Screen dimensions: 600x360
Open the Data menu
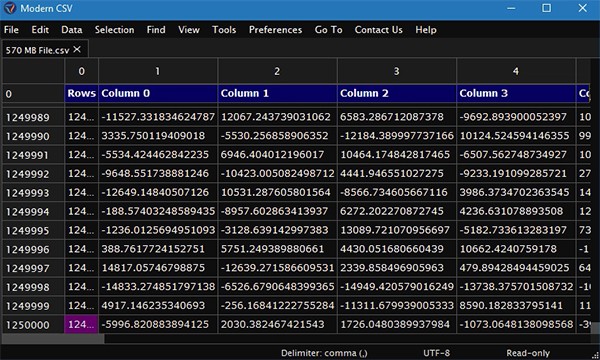(x=72, y=30)
